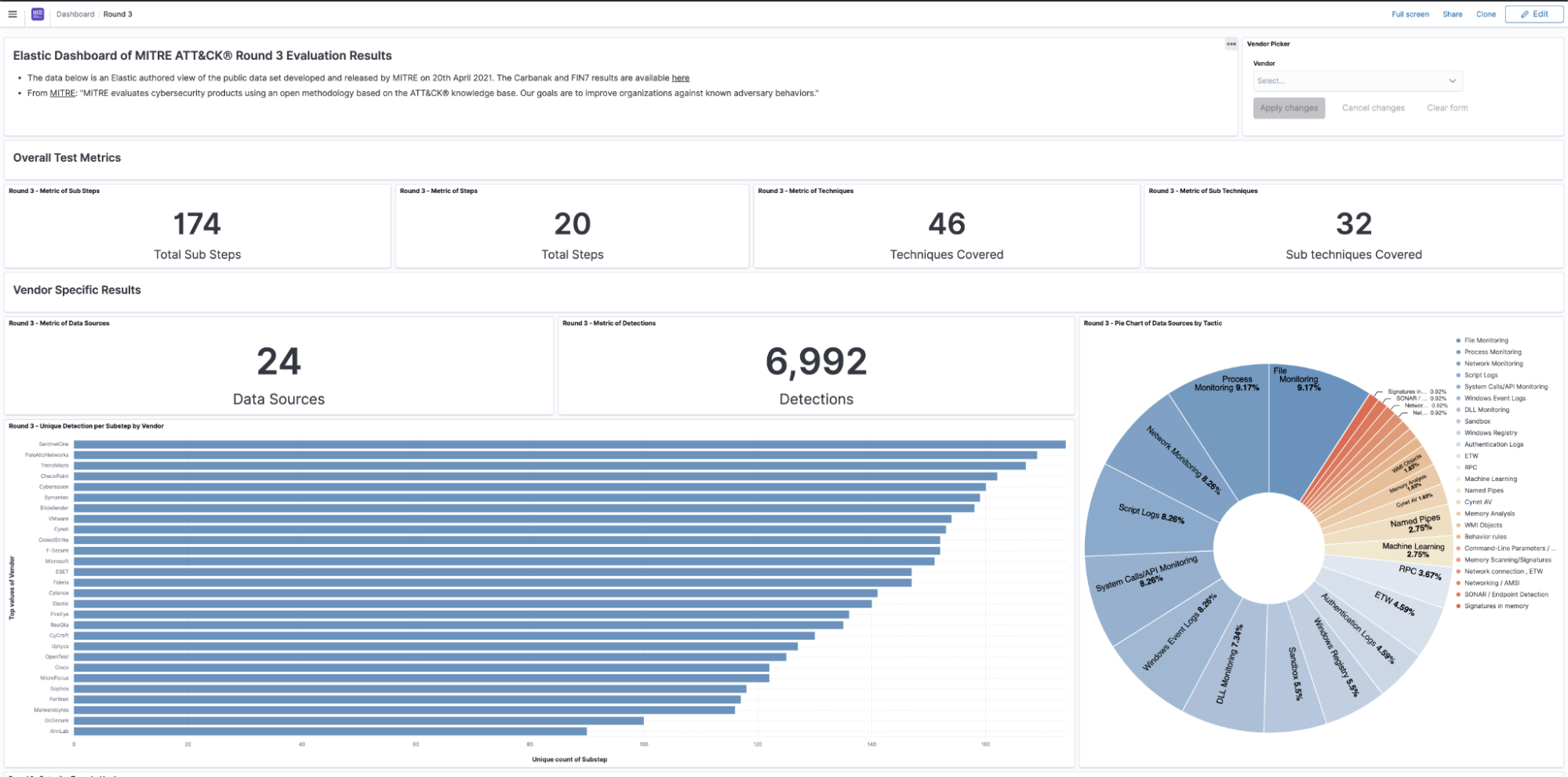This screenshot has width=1568, height=777.
Task: Click the Elastic vendor label
Action: click(x=60, y=604)
